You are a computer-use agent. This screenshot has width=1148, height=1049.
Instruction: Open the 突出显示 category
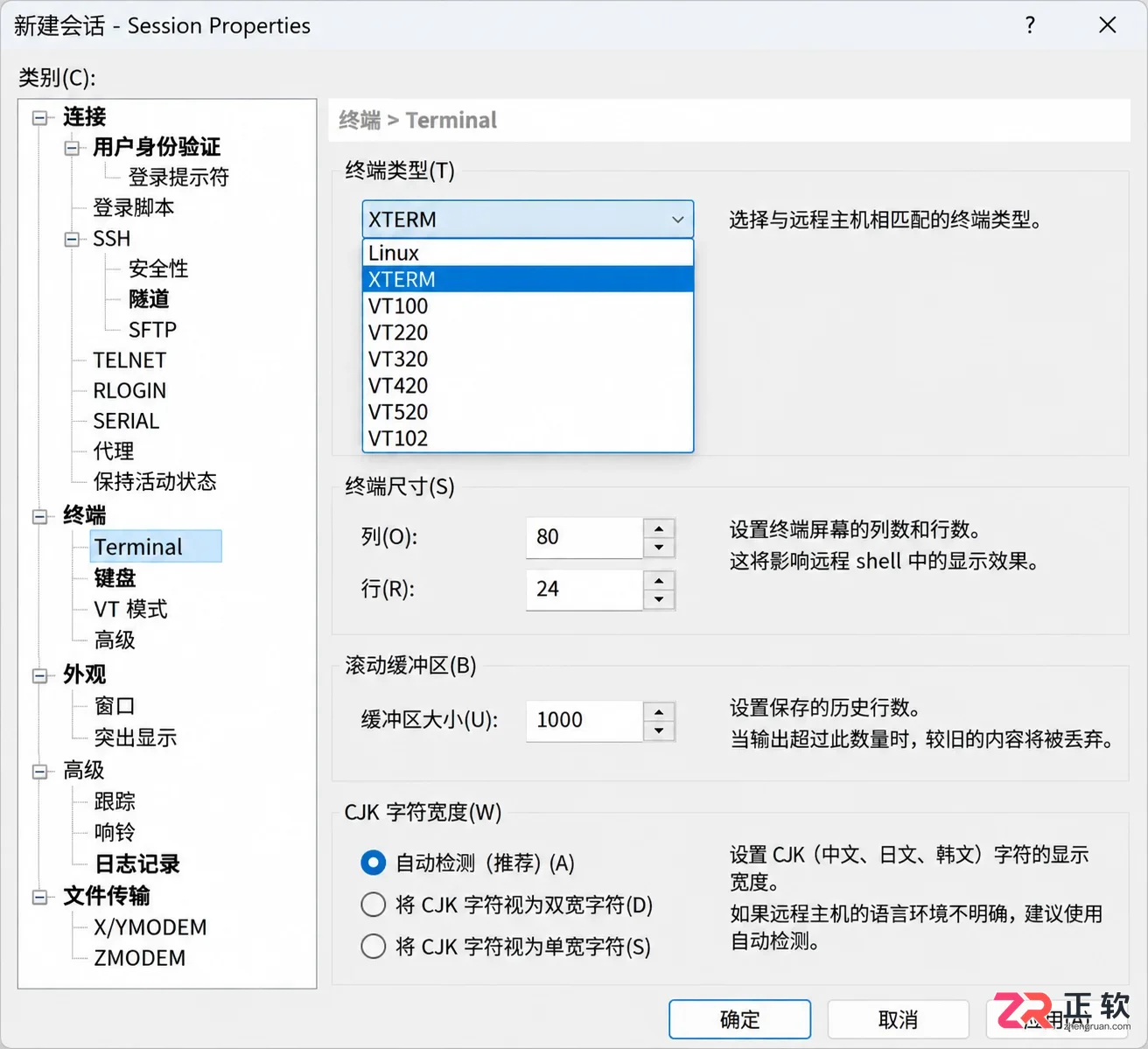[136, 738]
